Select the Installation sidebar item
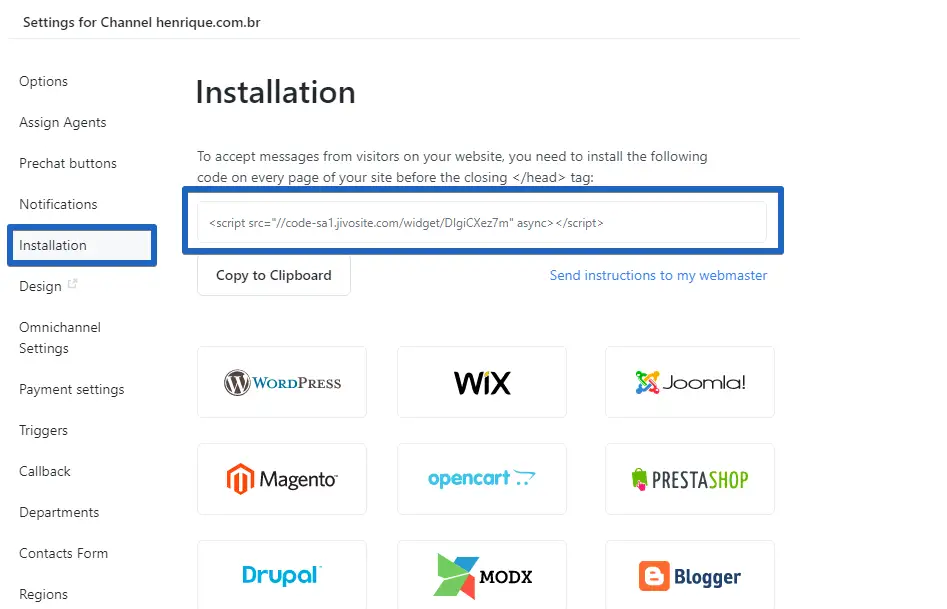 (x=82, y=245)
